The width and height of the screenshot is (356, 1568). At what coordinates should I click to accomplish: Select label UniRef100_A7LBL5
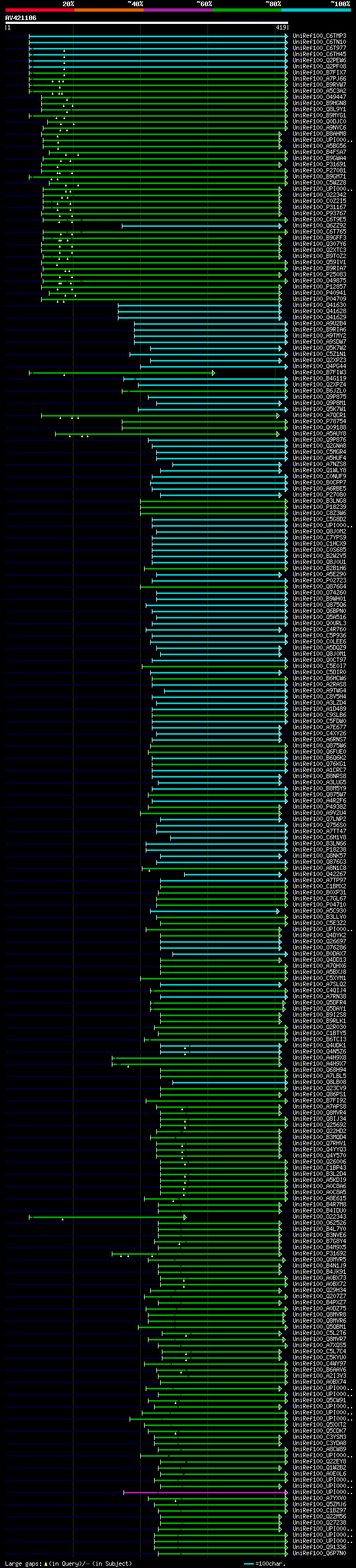pos(319,1076)
